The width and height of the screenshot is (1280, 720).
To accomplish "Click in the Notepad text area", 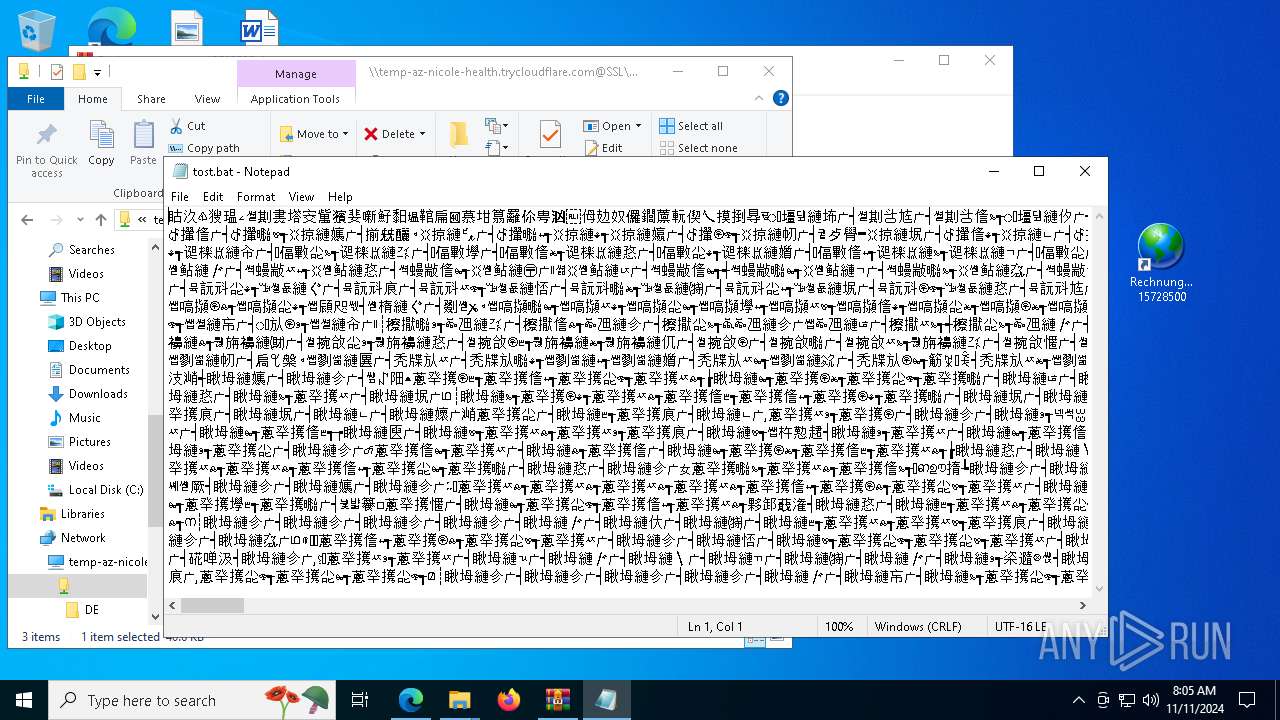I will coord(629,400).
